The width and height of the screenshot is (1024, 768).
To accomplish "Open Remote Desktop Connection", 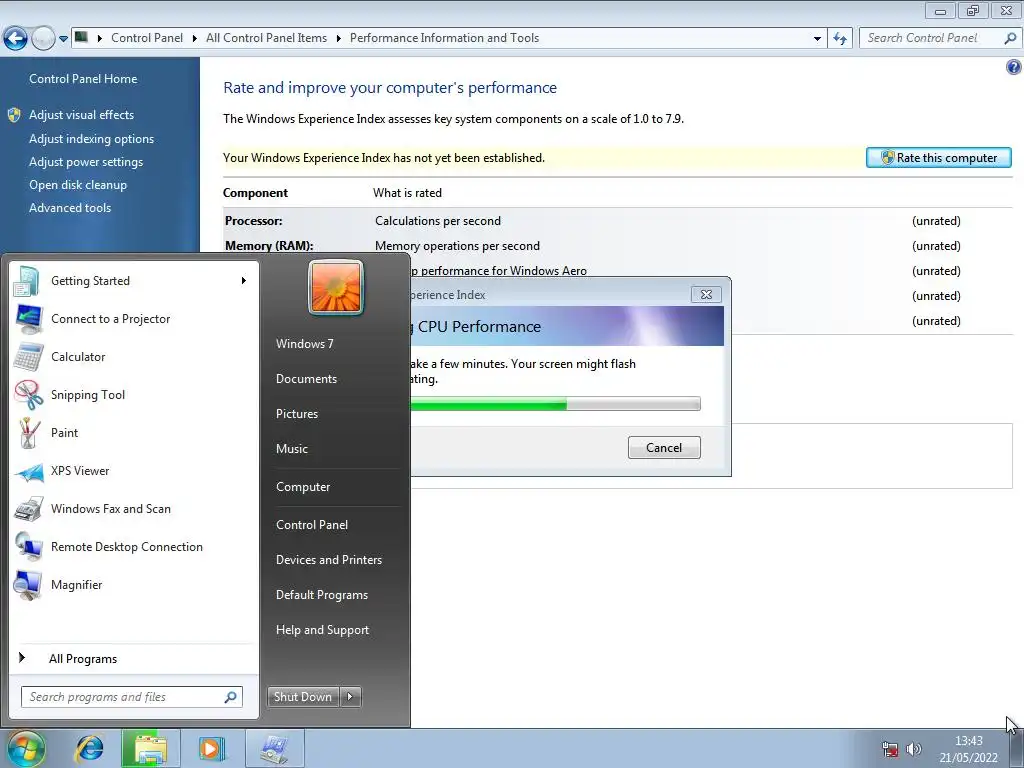I will [x=134, y=547].
